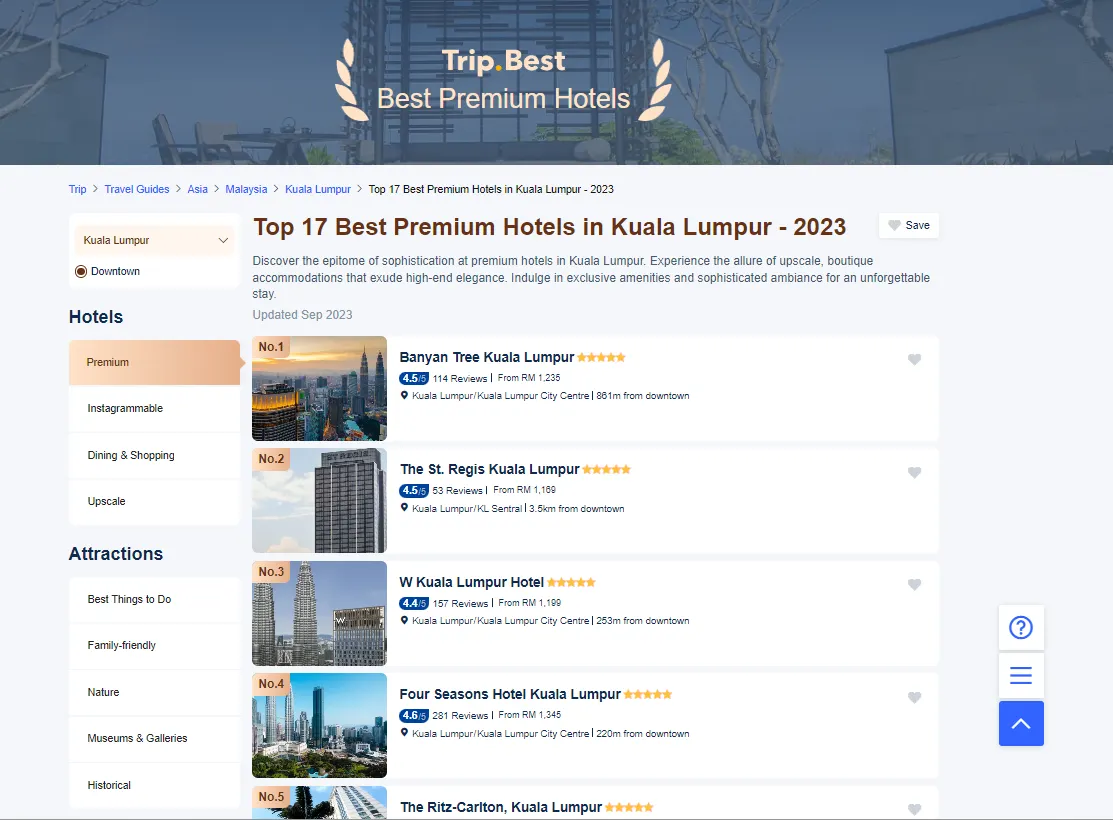Click the scroll-to-top arrow button
The height and width of the screenshot is (820, 1113).
pos(1021,723)
